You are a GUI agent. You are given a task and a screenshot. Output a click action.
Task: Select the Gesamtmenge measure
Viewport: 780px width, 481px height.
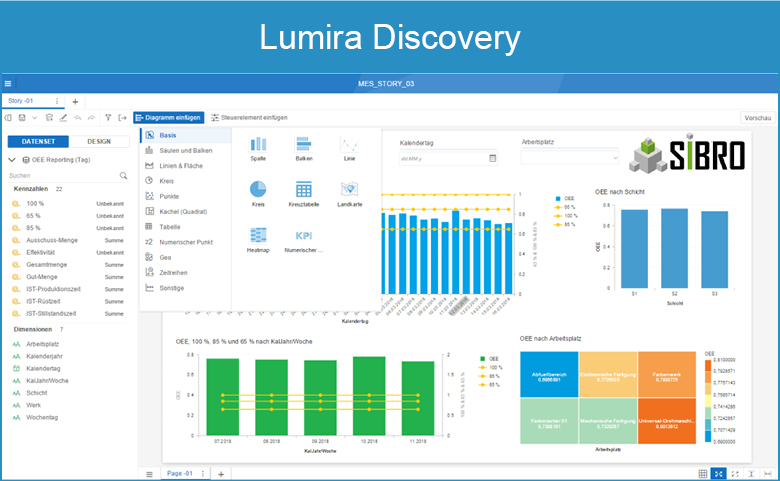68,265
